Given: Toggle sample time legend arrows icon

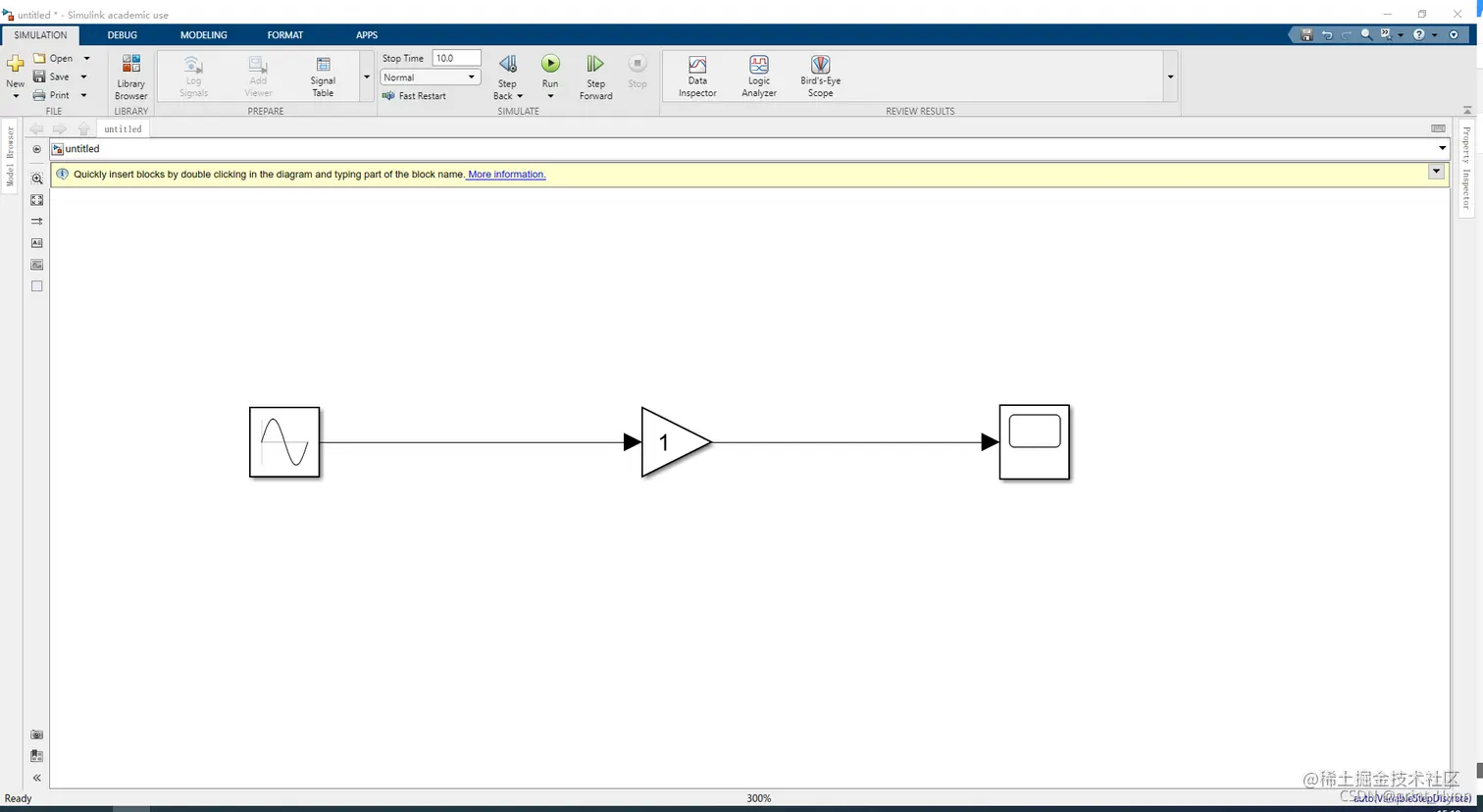Looking at the screenshot, I should click(37, 222).
